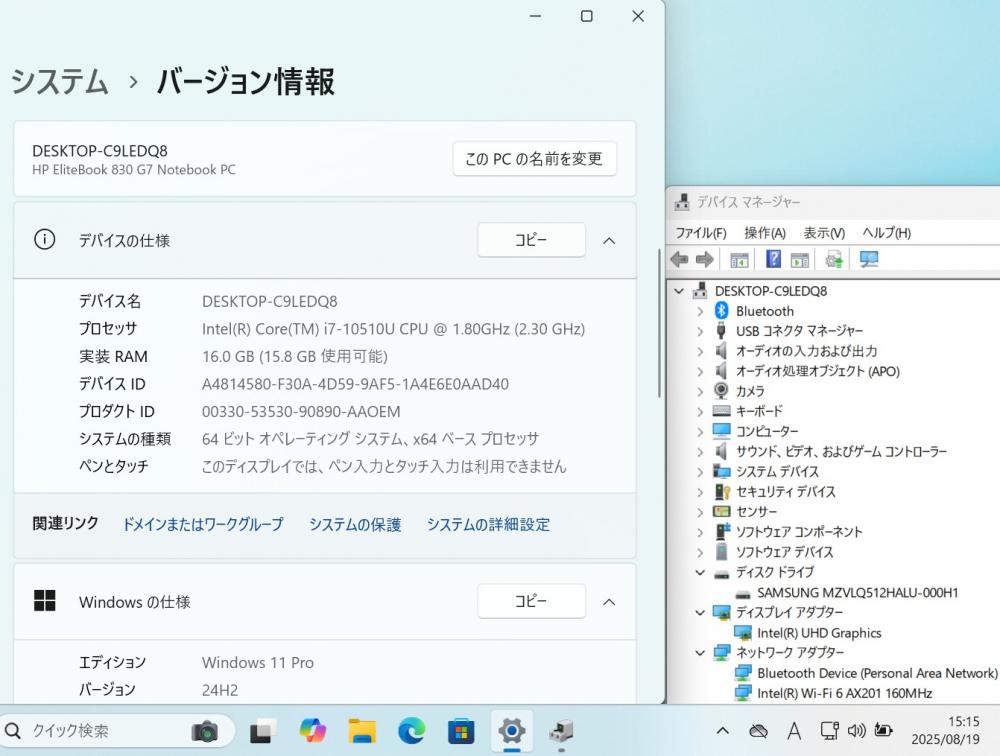Click the システム breadcrumb in Settings
This screenshot has width=1000, height=756.
pos(60,82)
